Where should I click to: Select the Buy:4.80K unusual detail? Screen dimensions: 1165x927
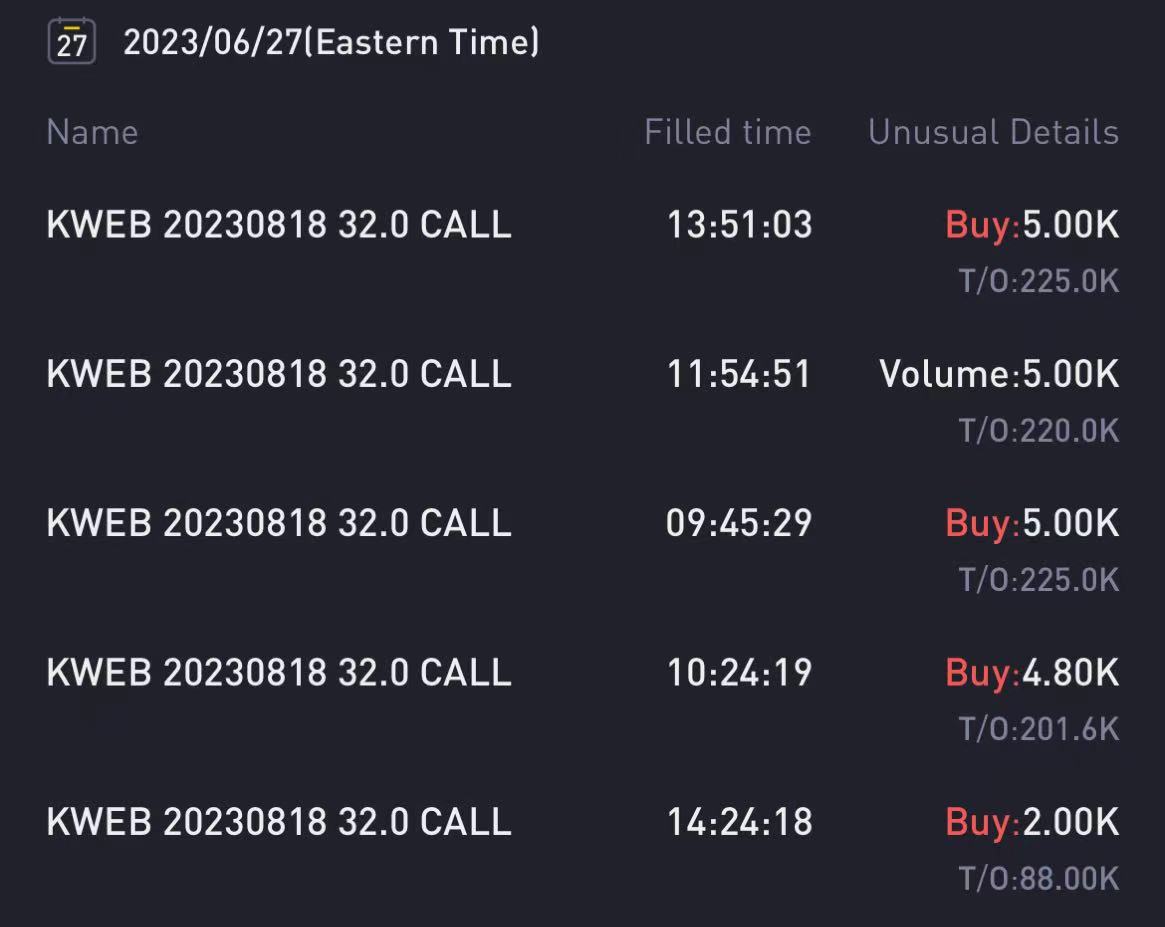(x=1032, y=672)
